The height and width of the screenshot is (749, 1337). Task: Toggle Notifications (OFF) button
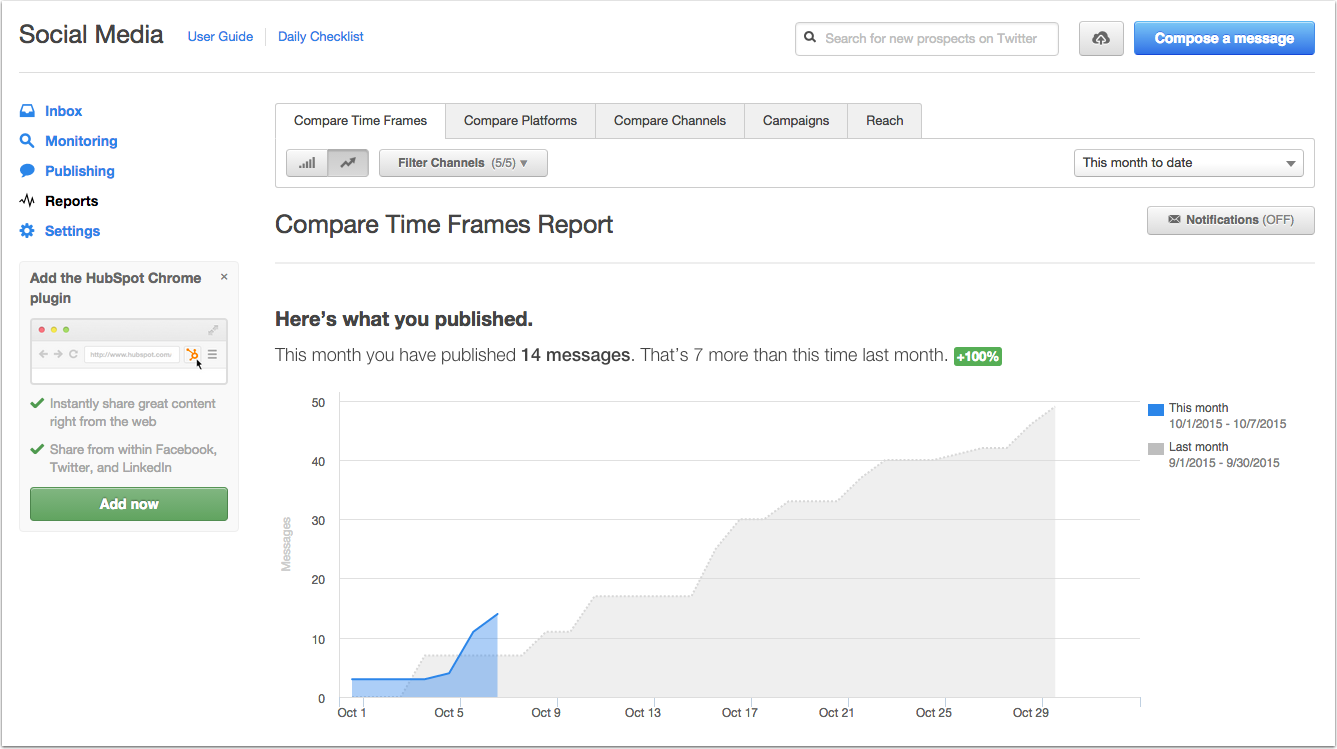[x=1231, y=220]
